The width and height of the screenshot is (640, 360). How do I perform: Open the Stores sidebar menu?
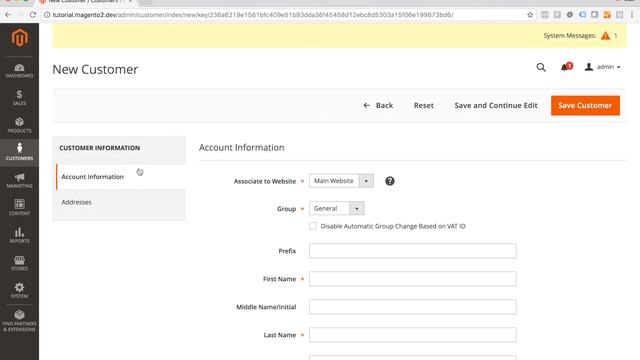pyautogui.click(x=19, y=263)
